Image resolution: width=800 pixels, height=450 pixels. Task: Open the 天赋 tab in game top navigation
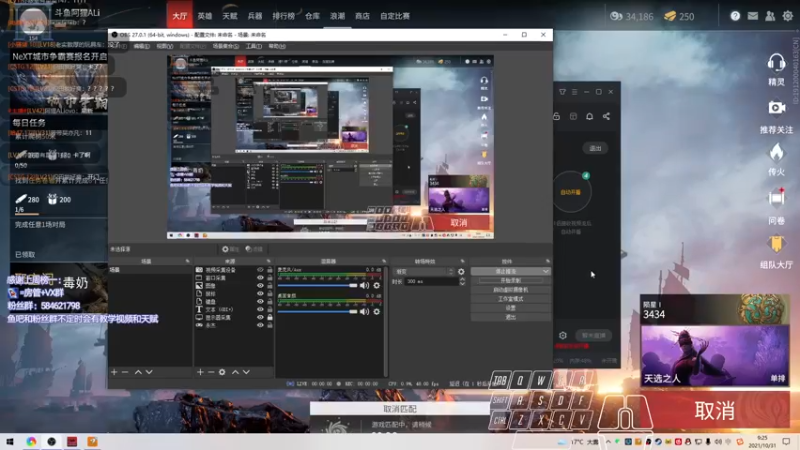tap(230, 16)
